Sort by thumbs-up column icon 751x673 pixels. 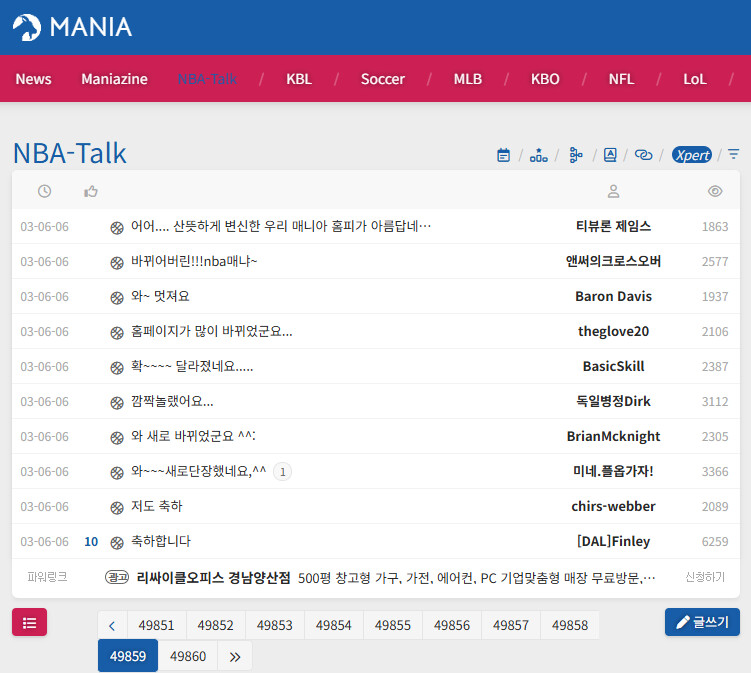(x=91, y=192)
